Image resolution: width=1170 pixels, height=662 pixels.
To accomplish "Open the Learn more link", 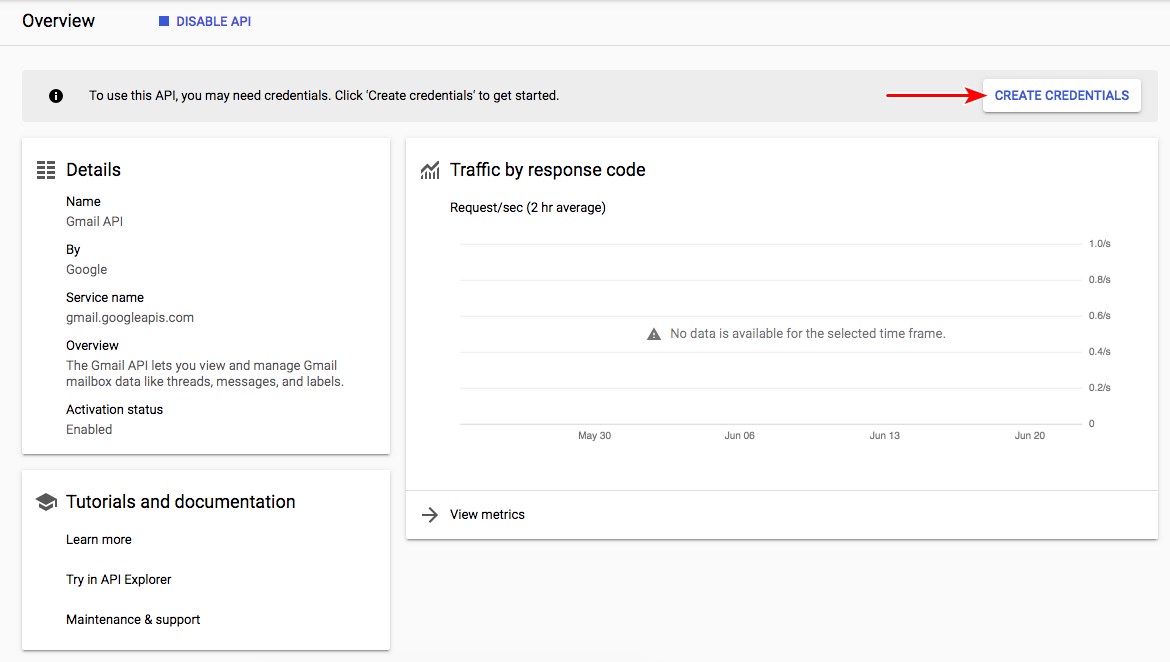I will point(98,539).
